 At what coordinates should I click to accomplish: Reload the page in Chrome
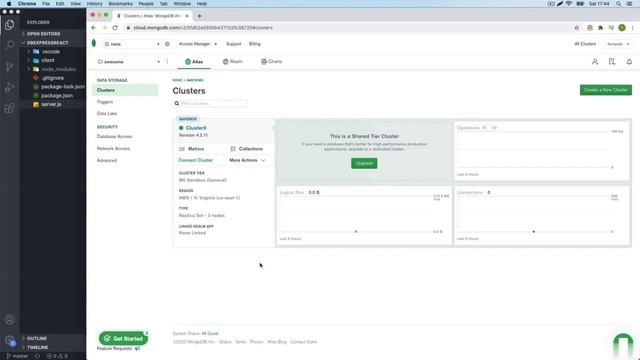tap(115, 28)
